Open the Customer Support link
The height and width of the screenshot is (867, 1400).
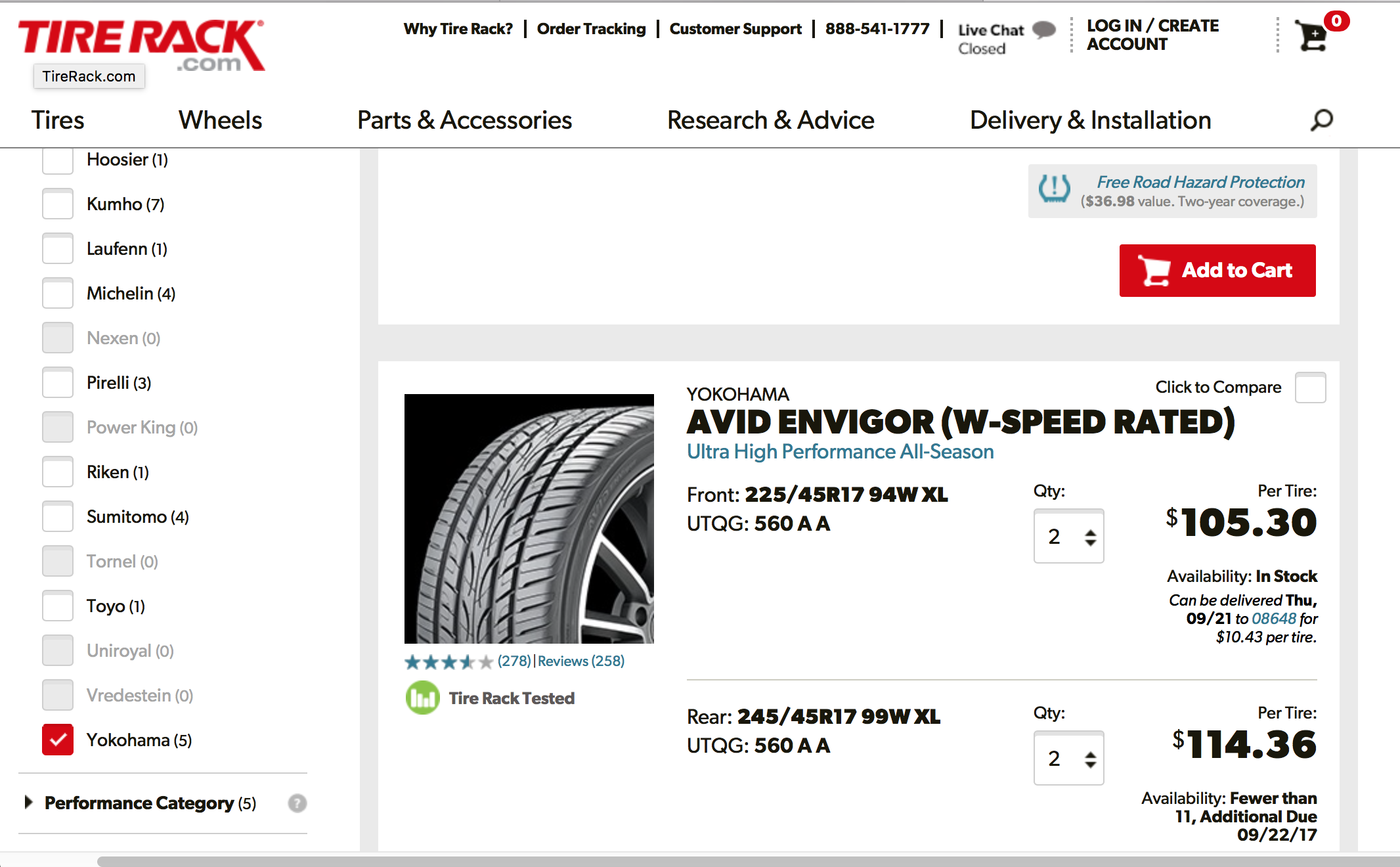click(735, 29)
